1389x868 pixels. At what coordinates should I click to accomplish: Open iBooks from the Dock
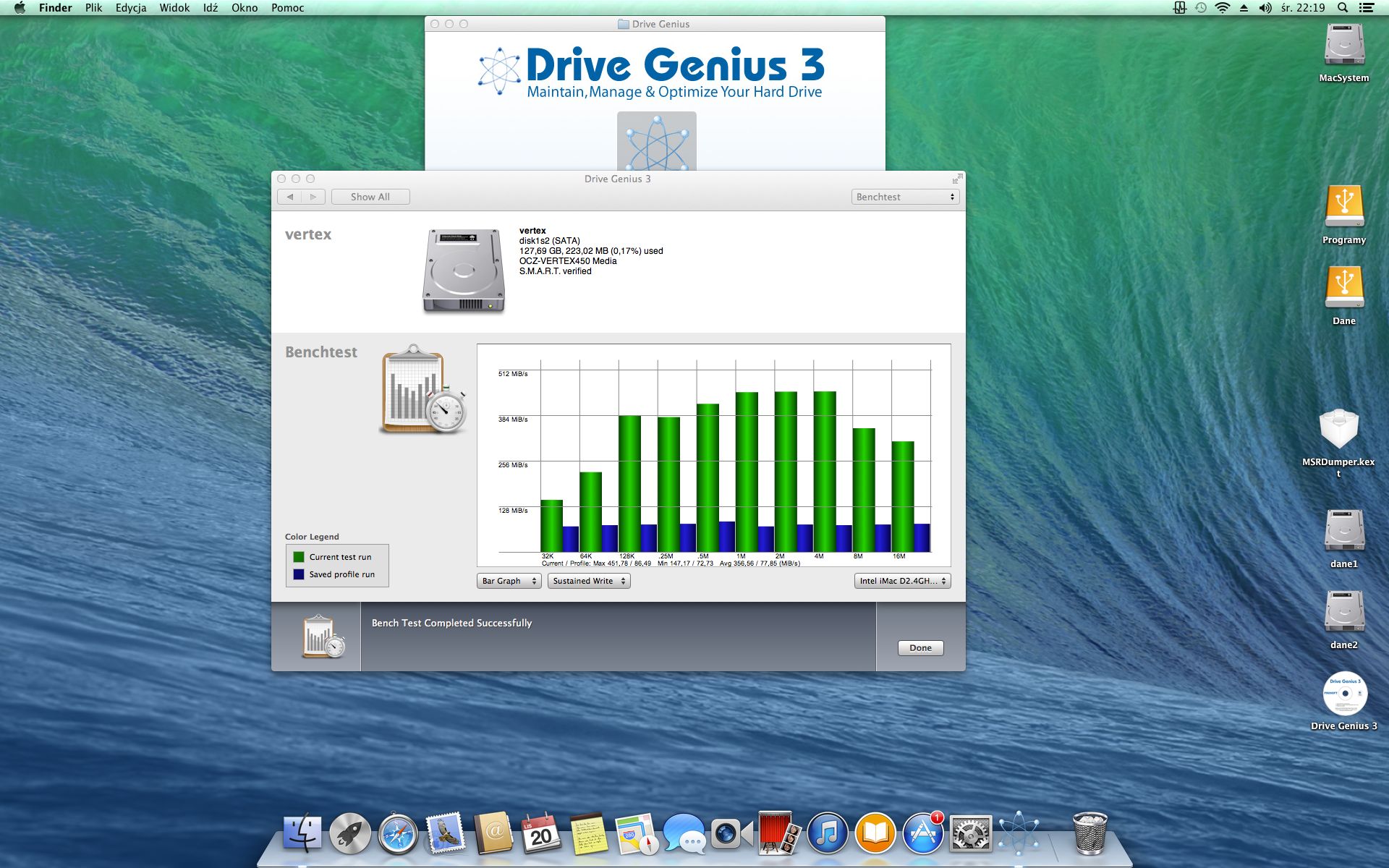click(875, 833)
